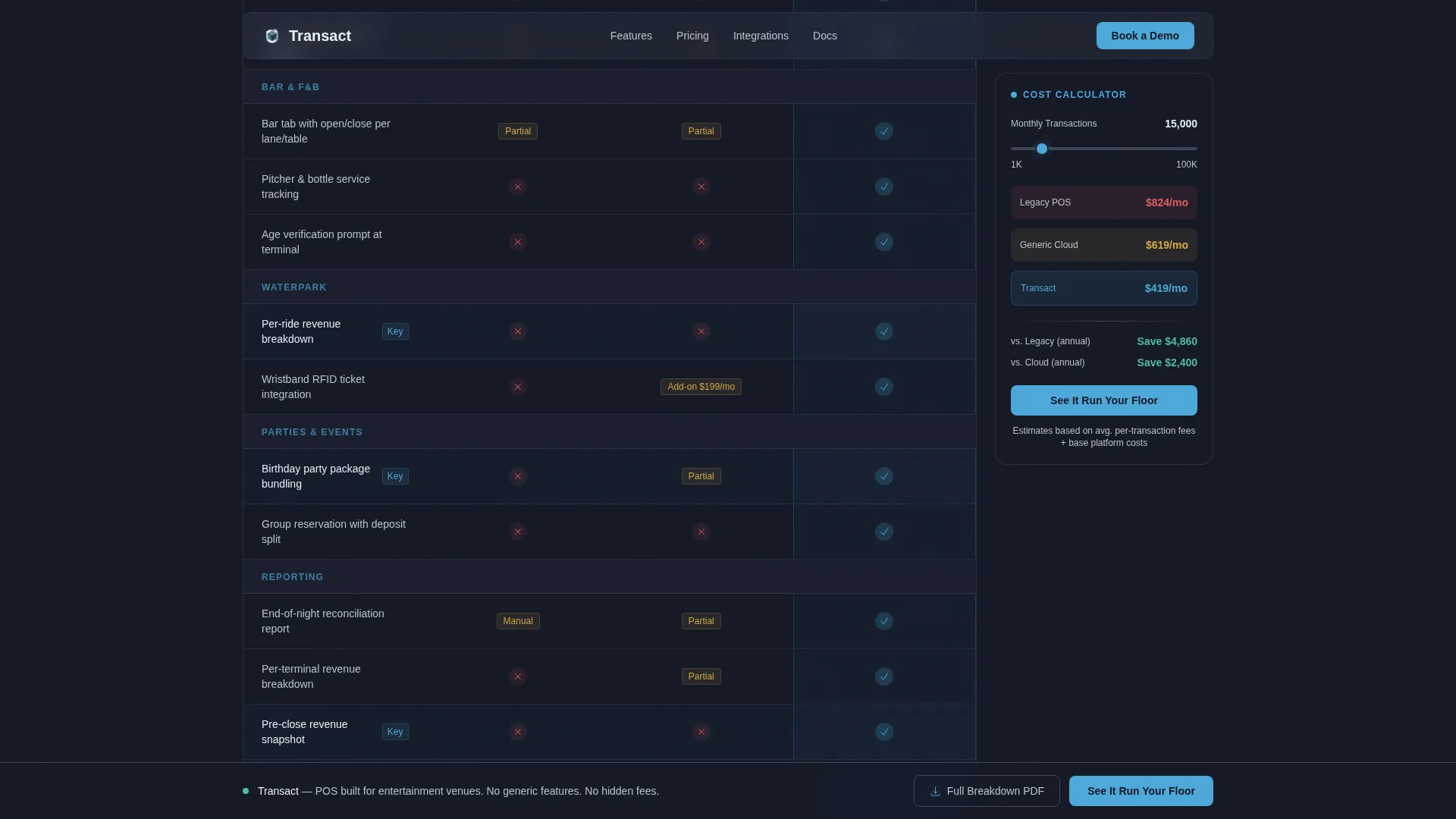The width and height of the screenshot is (1456, 819).
Task: Click the first red X in Per-ride revenue row
Action: point(518,331)
